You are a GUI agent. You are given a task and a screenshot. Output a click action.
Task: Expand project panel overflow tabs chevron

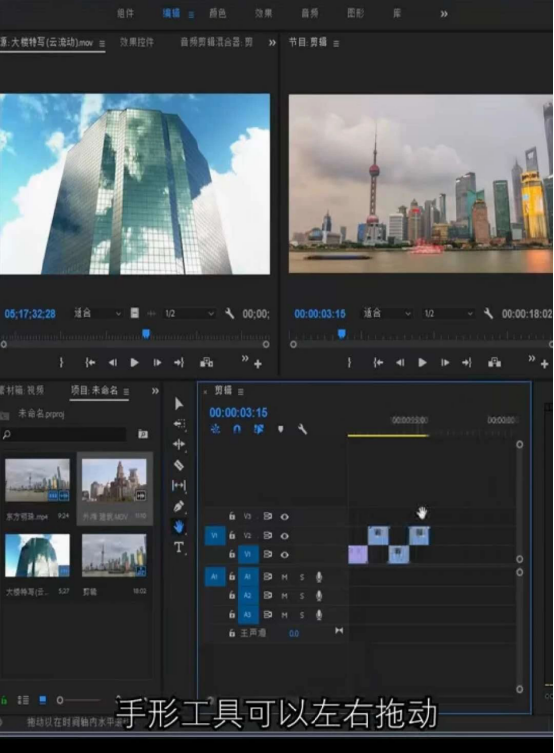click(155, 391)
